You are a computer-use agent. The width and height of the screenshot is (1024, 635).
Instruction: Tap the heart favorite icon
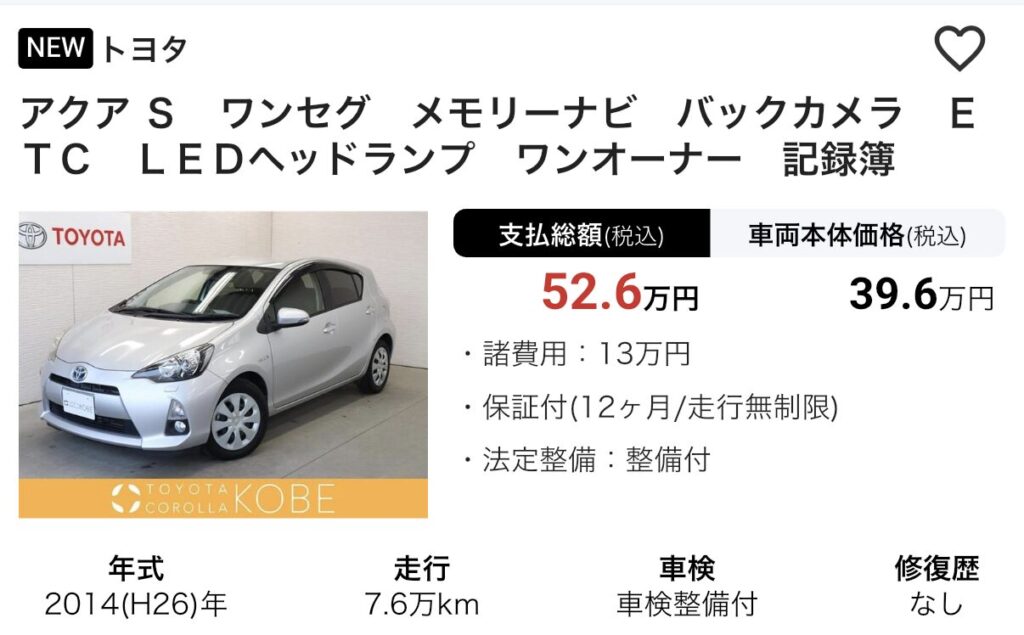coord(959,48)
